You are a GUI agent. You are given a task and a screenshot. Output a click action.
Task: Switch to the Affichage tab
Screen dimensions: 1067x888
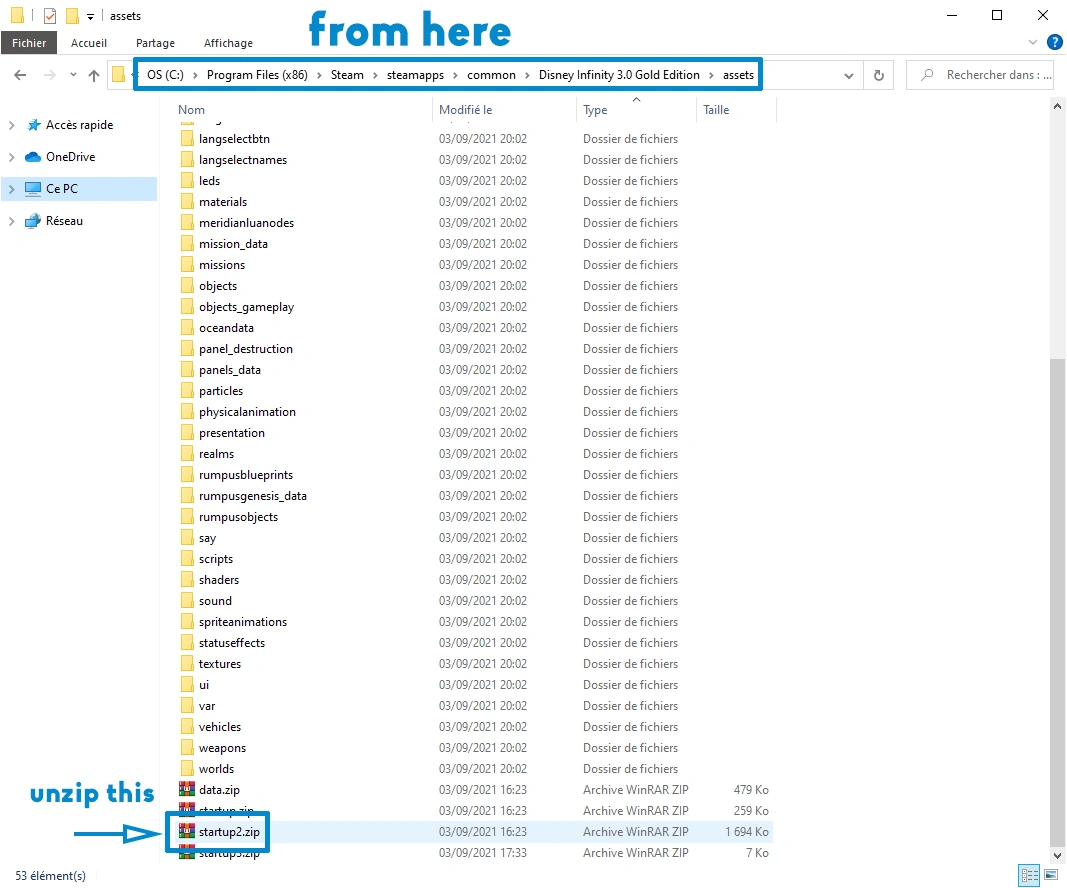(x=228, y=43)
